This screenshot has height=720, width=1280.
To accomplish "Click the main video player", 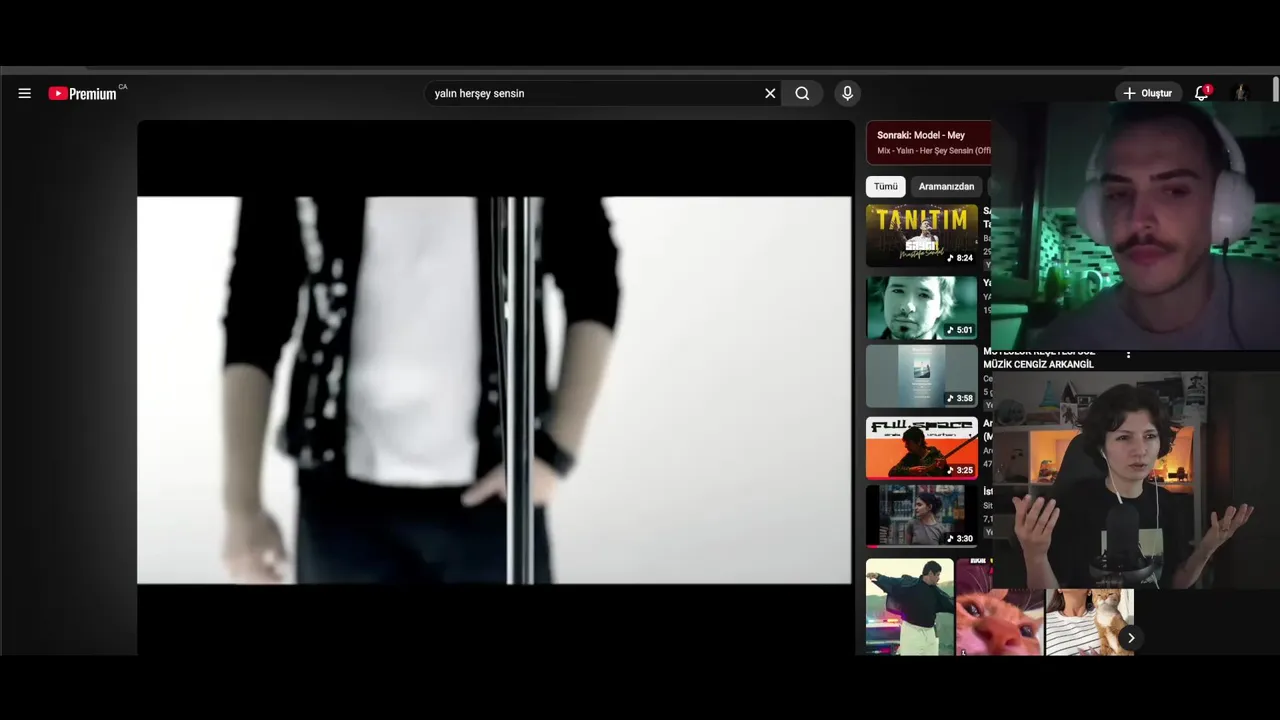I will click(495, 388).
